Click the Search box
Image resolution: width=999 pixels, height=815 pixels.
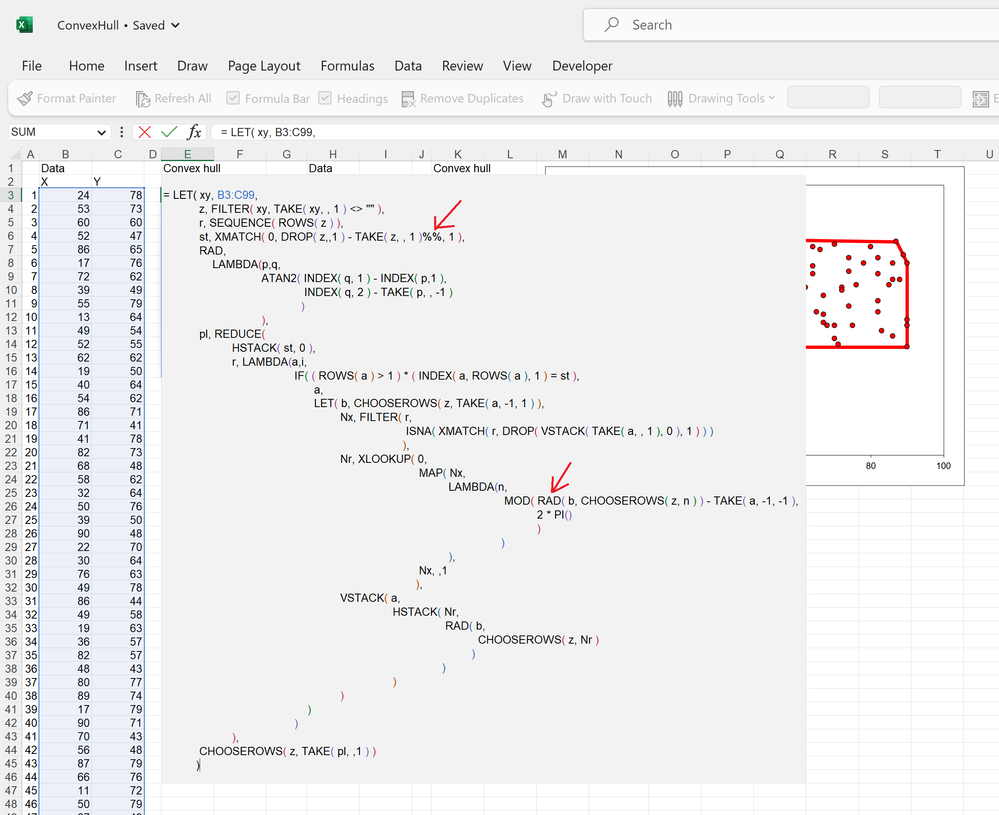click(x=790, y=25)
